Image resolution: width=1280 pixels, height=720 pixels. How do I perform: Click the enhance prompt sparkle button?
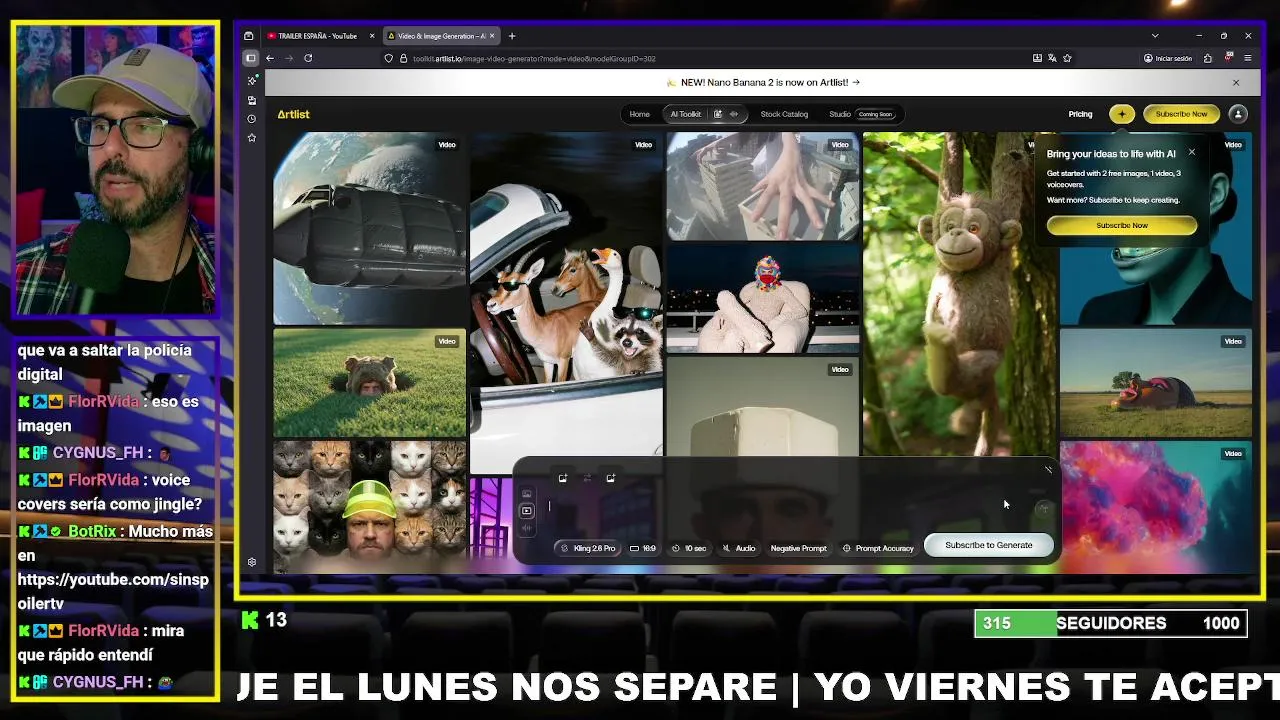pyautogui.click(x=1043, y=508)
